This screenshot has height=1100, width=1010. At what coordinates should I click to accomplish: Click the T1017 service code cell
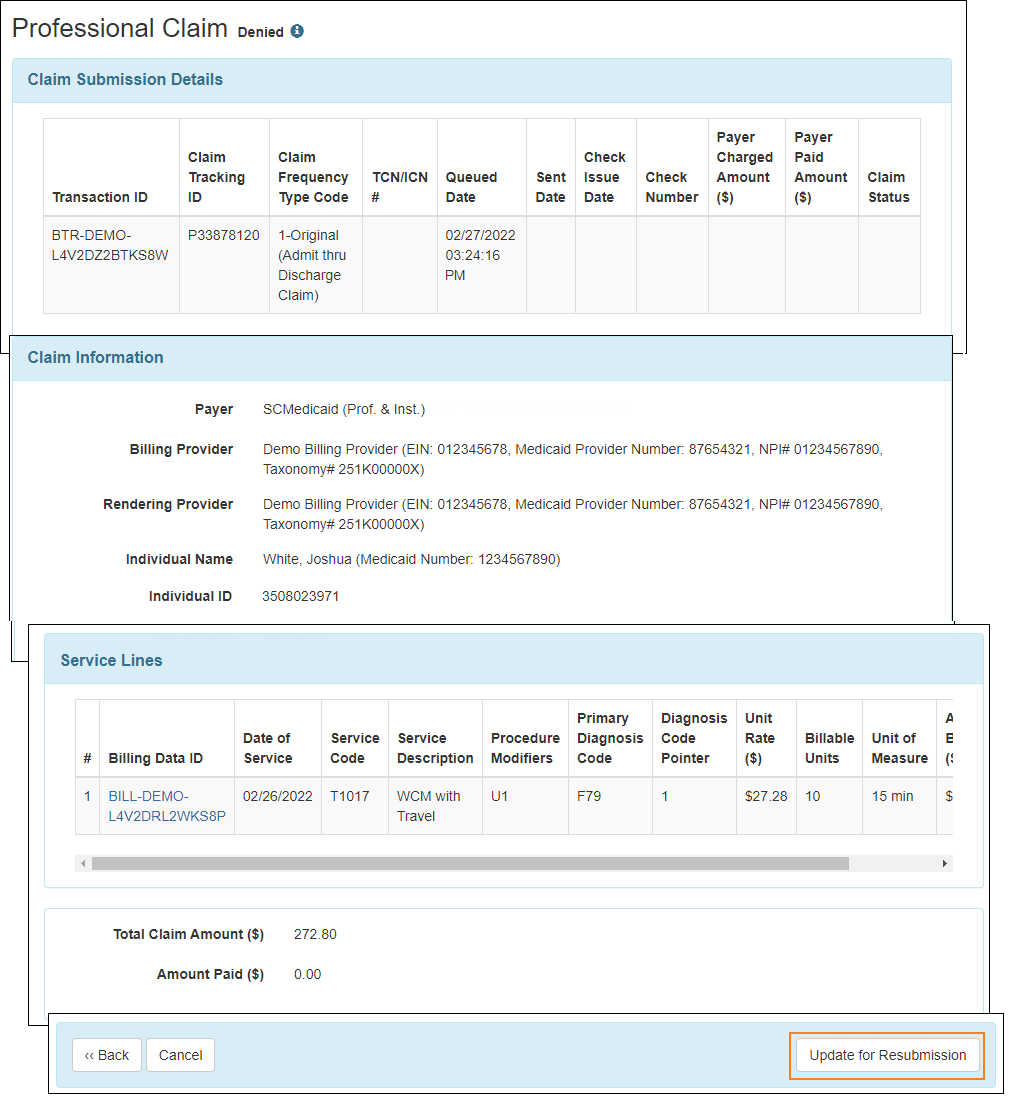347,797
